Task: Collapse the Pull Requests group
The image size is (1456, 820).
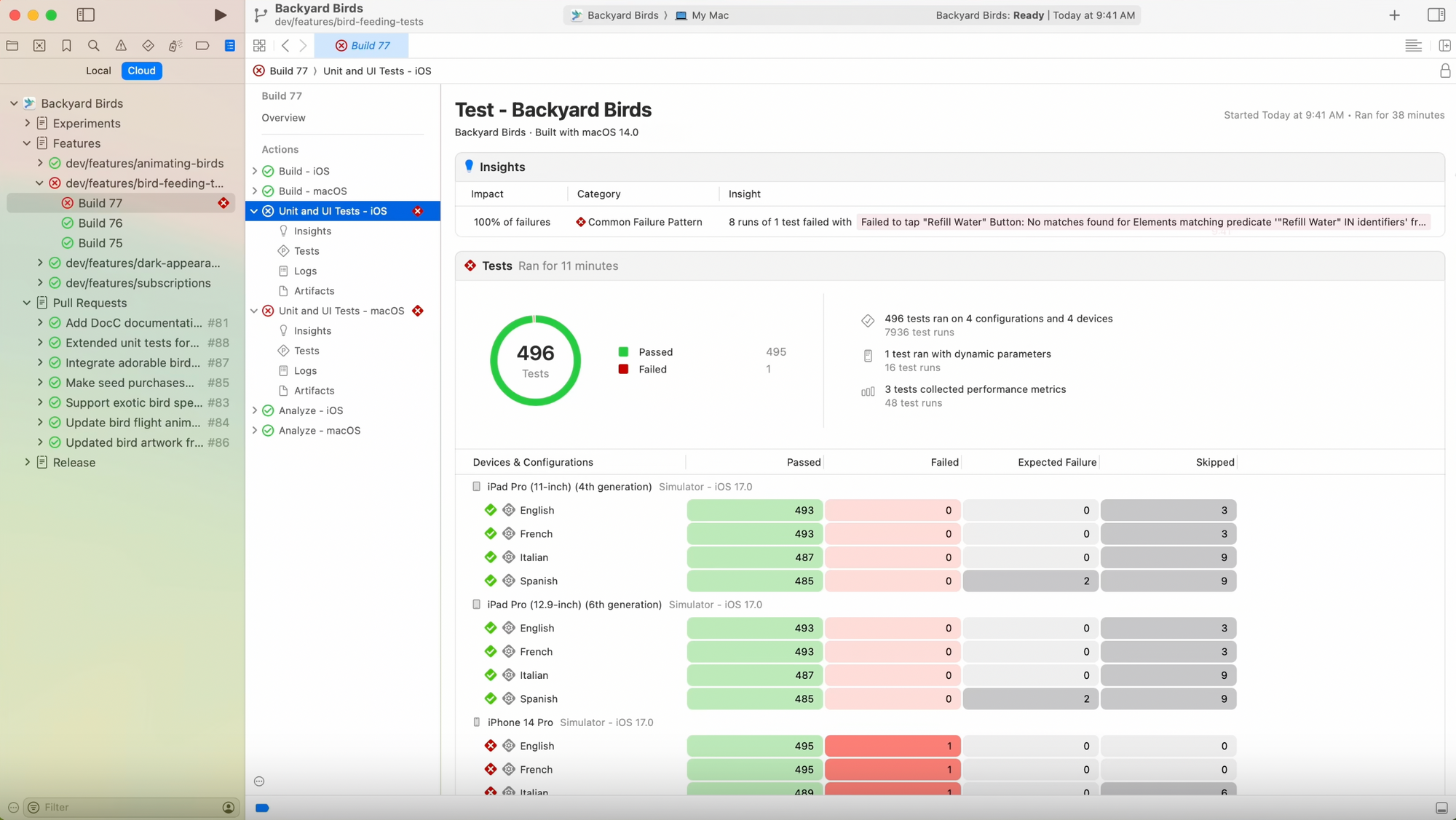Action: [x=27, y=303]
